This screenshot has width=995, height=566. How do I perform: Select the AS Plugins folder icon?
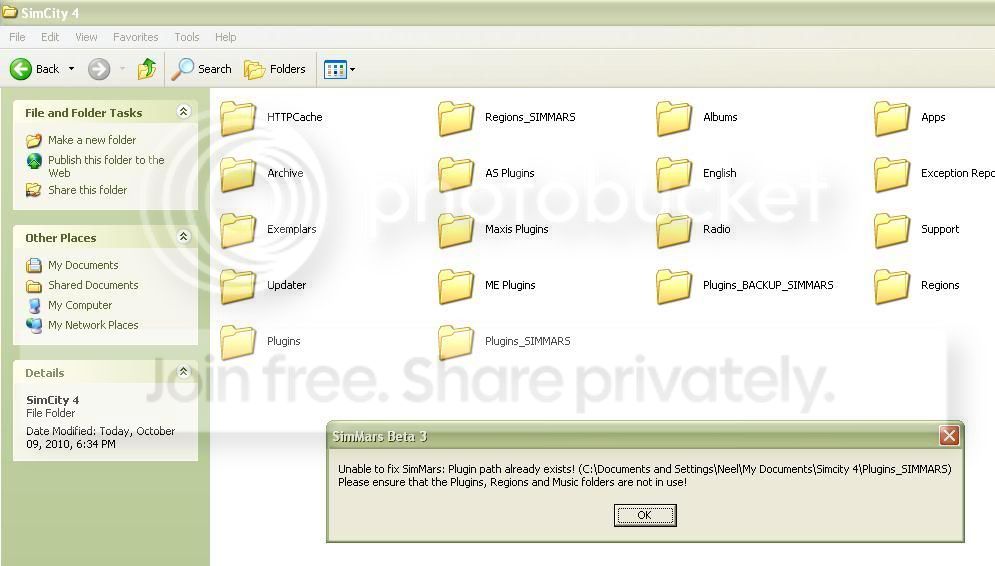tap(456, 174)
